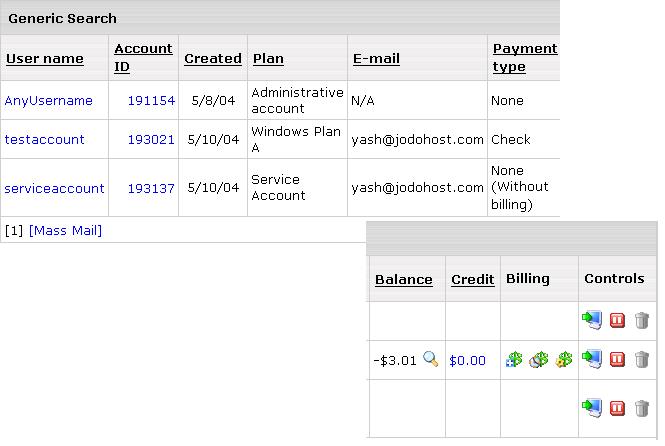
Task: Click third green dollar billing icon
Action: point(564,360)
